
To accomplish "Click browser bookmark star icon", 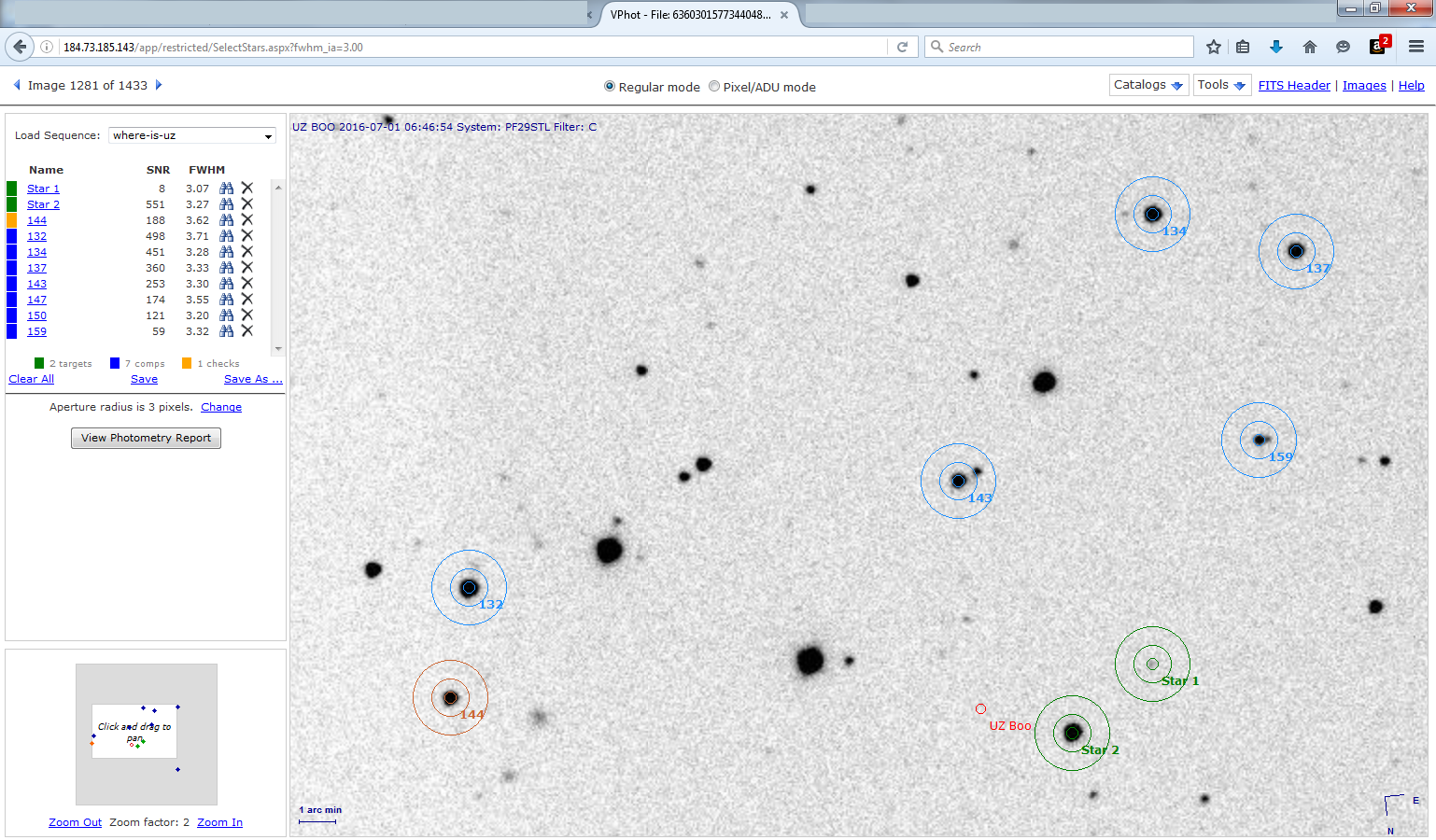I will pos(1213,47).
